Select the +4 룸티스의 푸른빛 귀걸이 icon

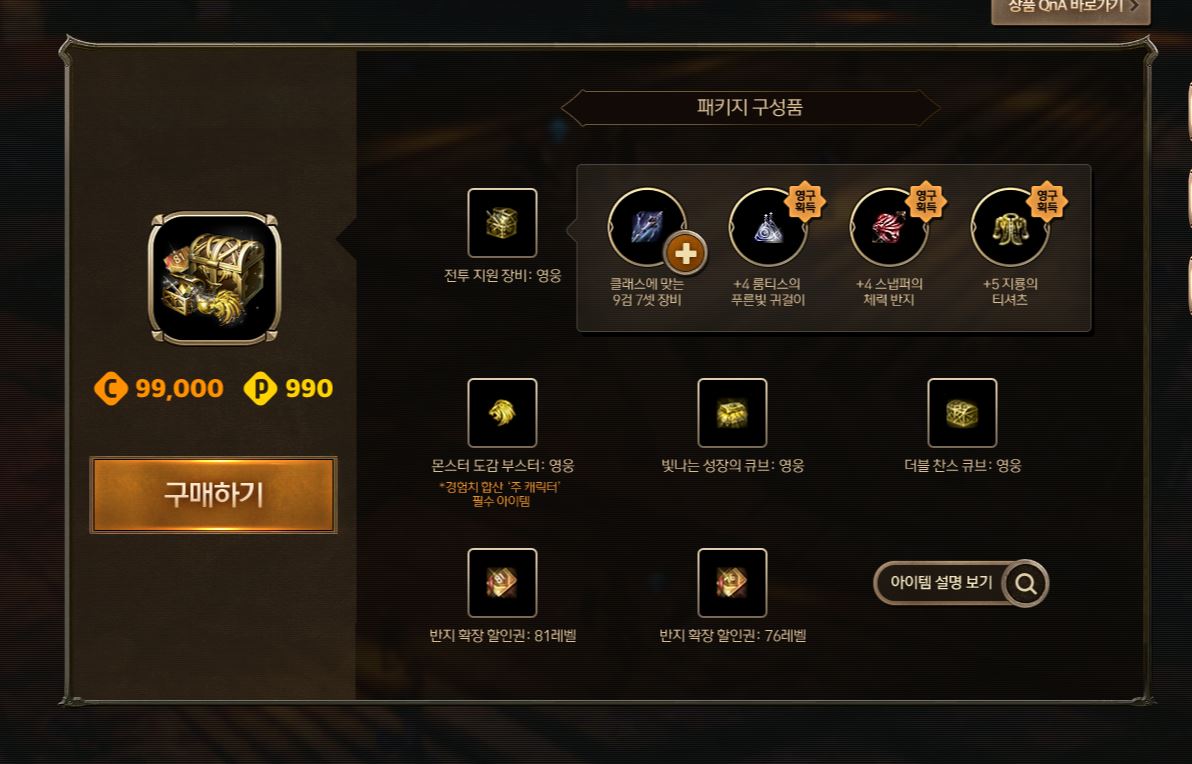click(768, 227)
